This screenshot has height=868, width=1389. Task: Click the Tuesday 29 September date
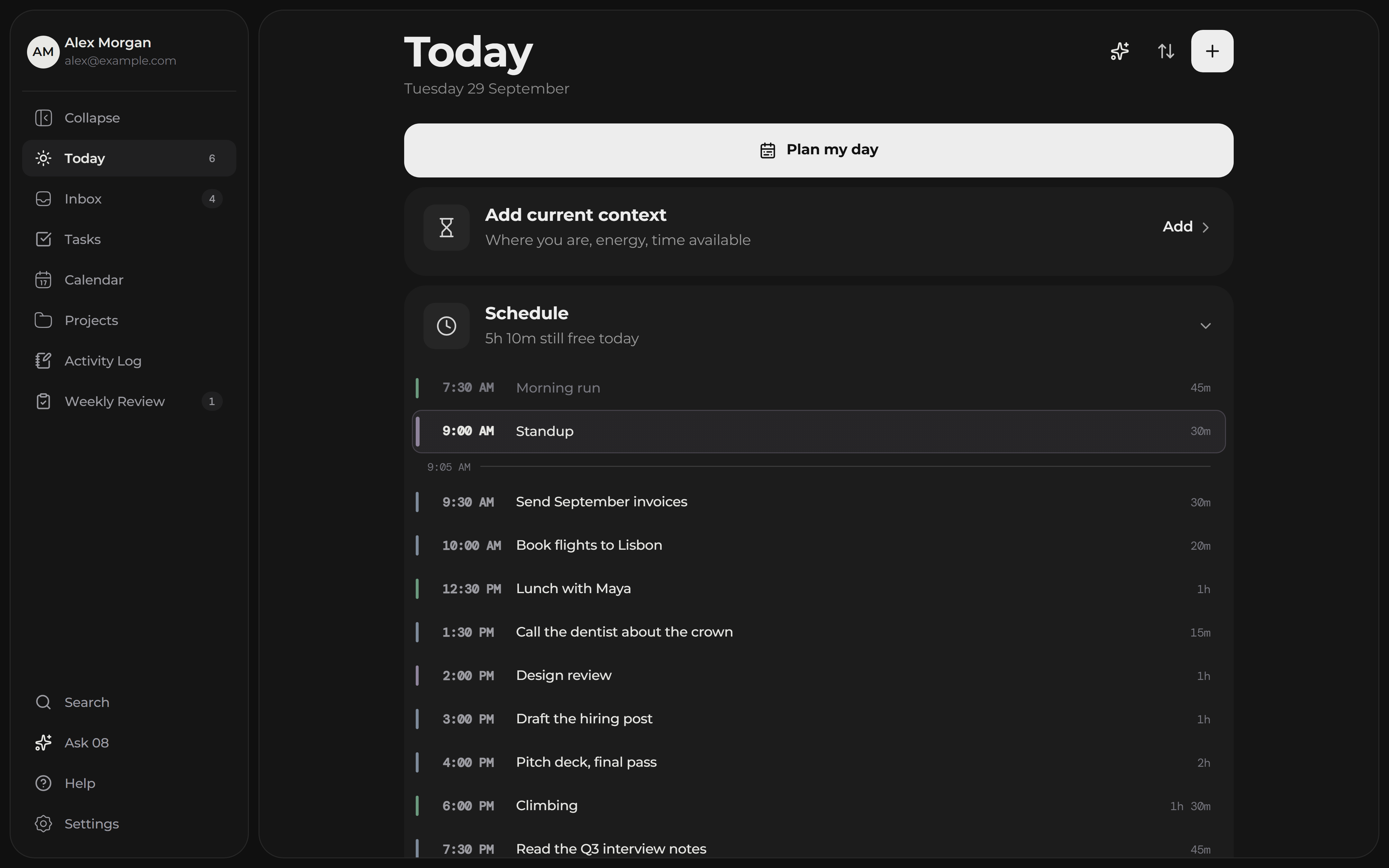coord(487,89)
